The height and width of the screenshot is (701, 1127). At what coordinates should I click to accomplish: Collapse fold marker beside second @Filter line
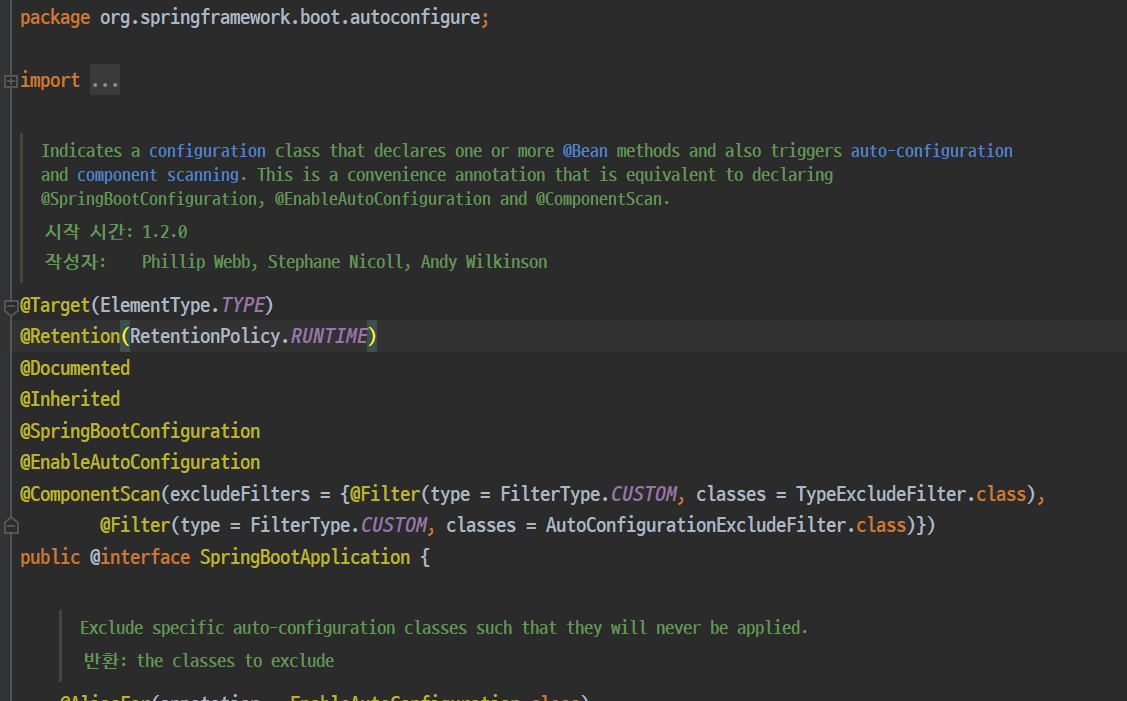click(11, 526)
